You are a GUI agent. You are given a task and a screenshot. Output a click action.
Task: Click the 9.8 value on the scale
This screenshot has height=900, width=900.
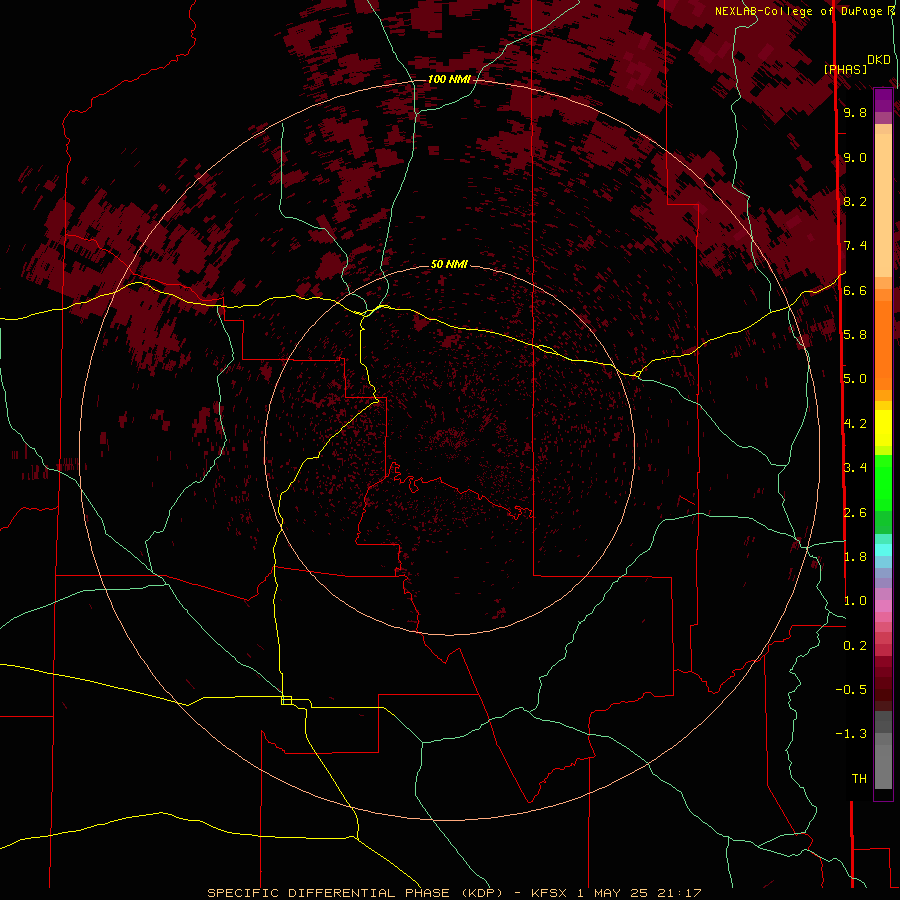click(x=855, y=112)
